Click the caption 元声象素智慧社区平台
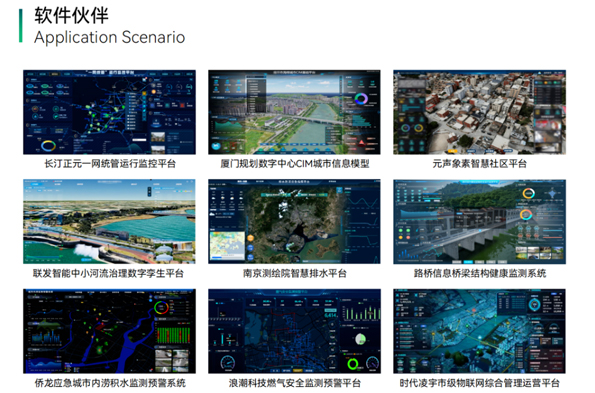Screen dimensions: 595x393 pyautogui.click(x=480, y=163)
